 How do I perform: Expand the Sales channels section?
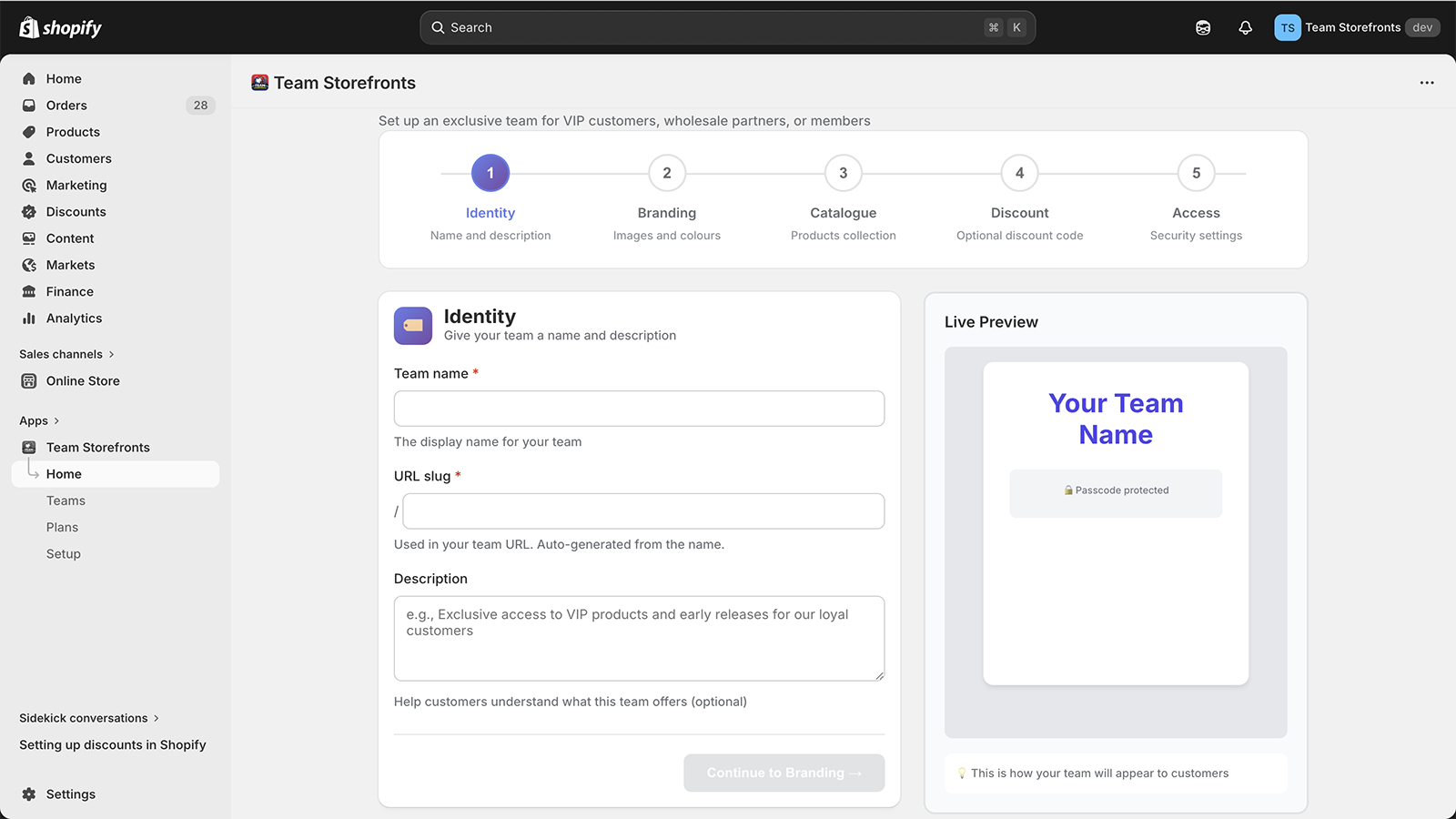click(66, 354)
